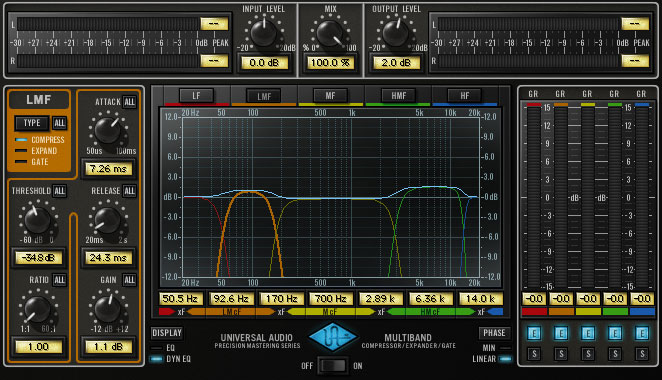662x380 pixels.
Task: Toggle ALL next to THRESHOLD
Action: (x=60, y=191)
